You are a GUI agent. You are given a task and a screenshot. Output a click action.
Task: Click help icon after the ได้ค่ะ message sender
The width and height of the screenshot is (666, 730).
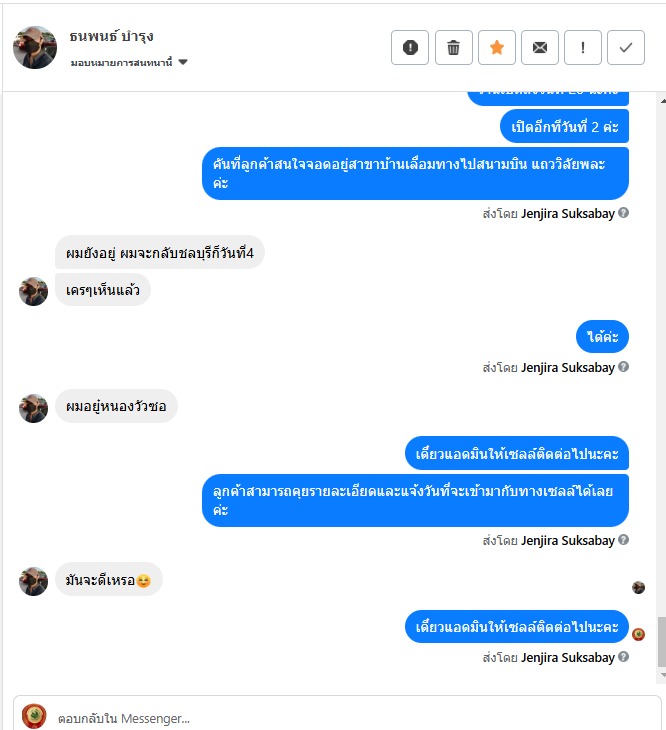pyautogui.click(x=624, y=367)
